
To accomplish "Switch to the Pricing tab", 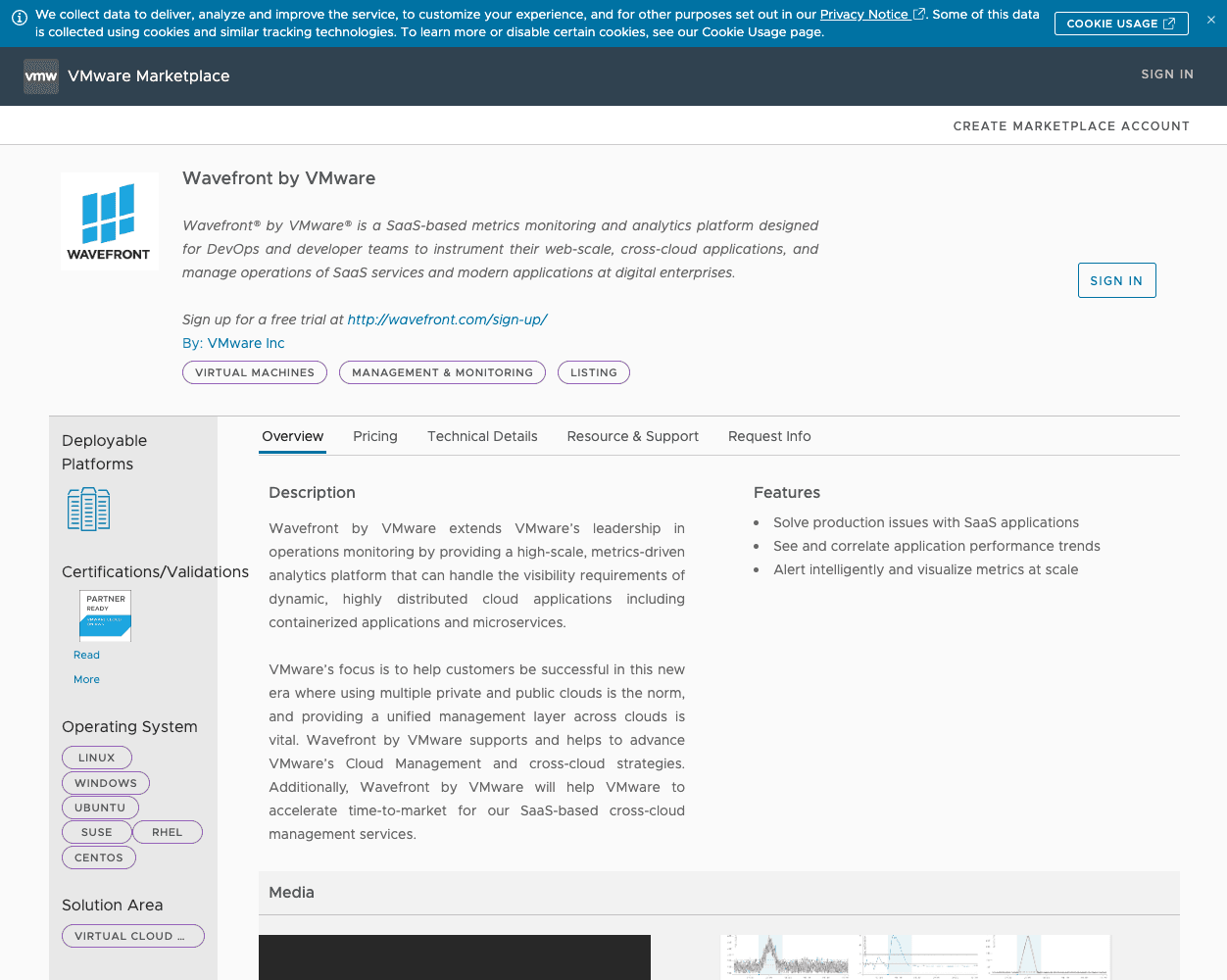I will click(x=375, y=437).
